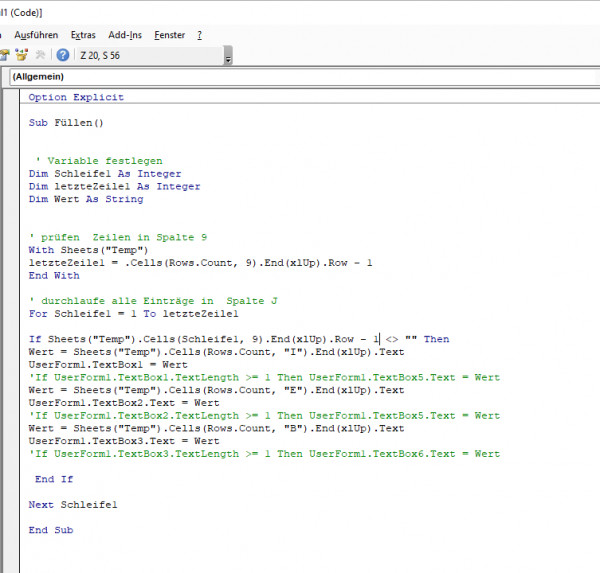Open the Fenster menu
This screenshot has width=600, height=573.
[x=170, y=35]
